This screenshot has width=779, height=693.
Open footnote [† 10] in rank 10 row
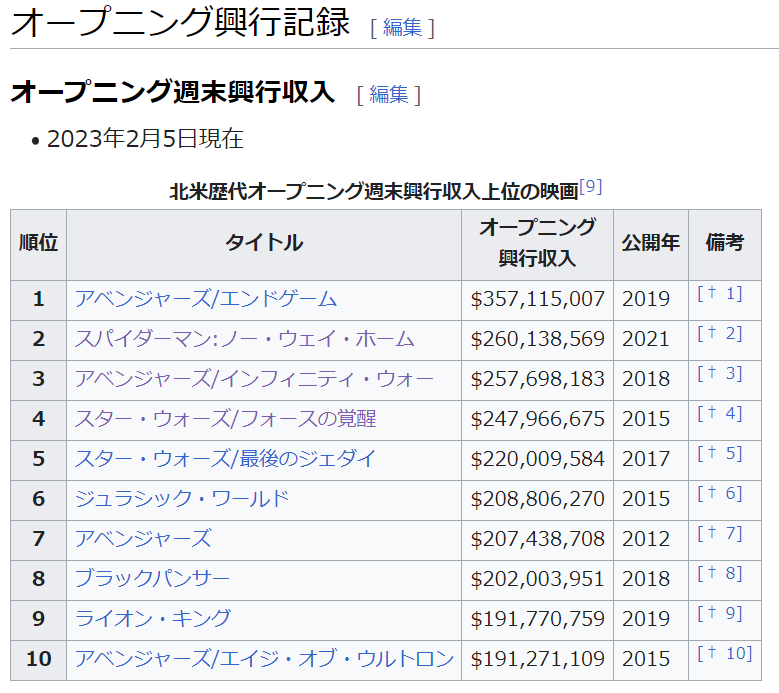725,653
